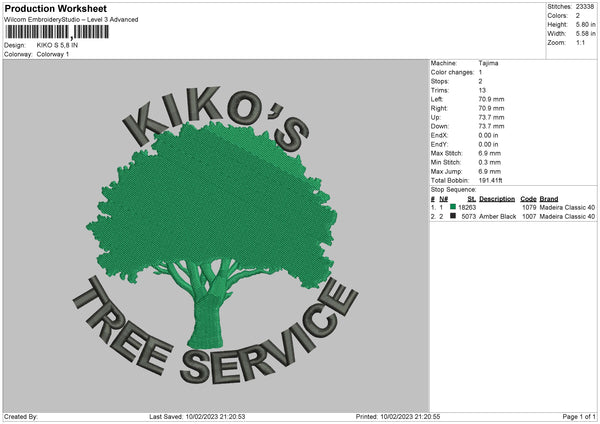Screen dimensions: 600x424
Task: Click the Description column header
Action: [497, 198]
